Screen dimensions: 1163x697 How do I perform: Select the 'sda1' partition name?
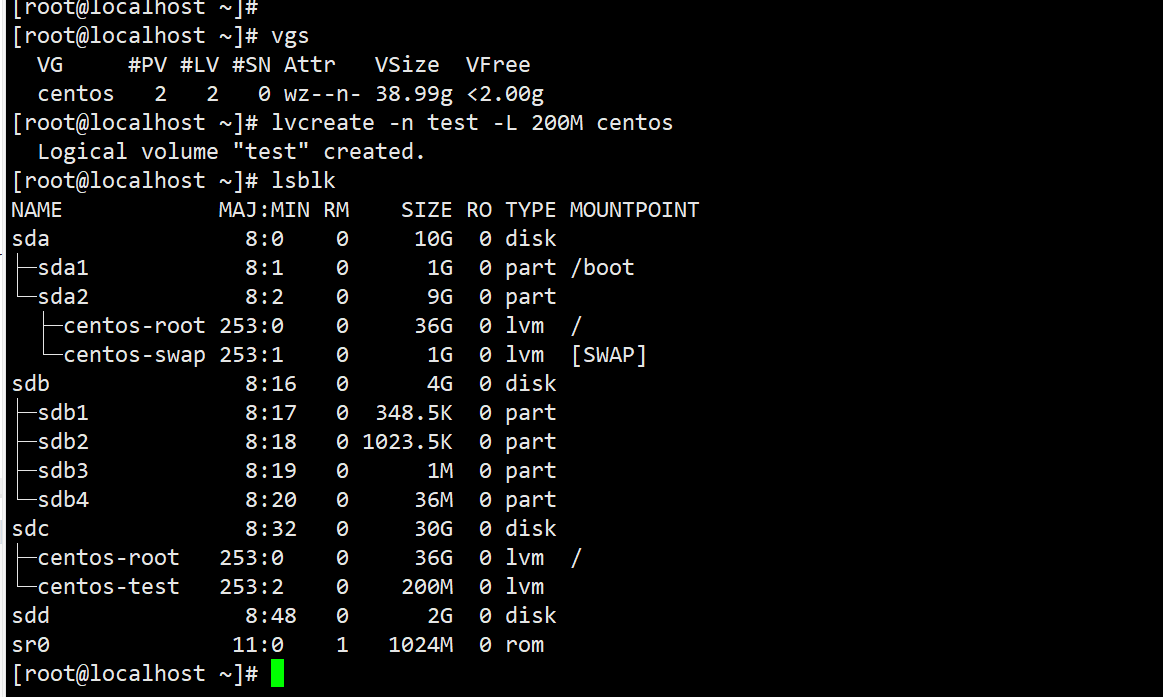pos(63,268)
